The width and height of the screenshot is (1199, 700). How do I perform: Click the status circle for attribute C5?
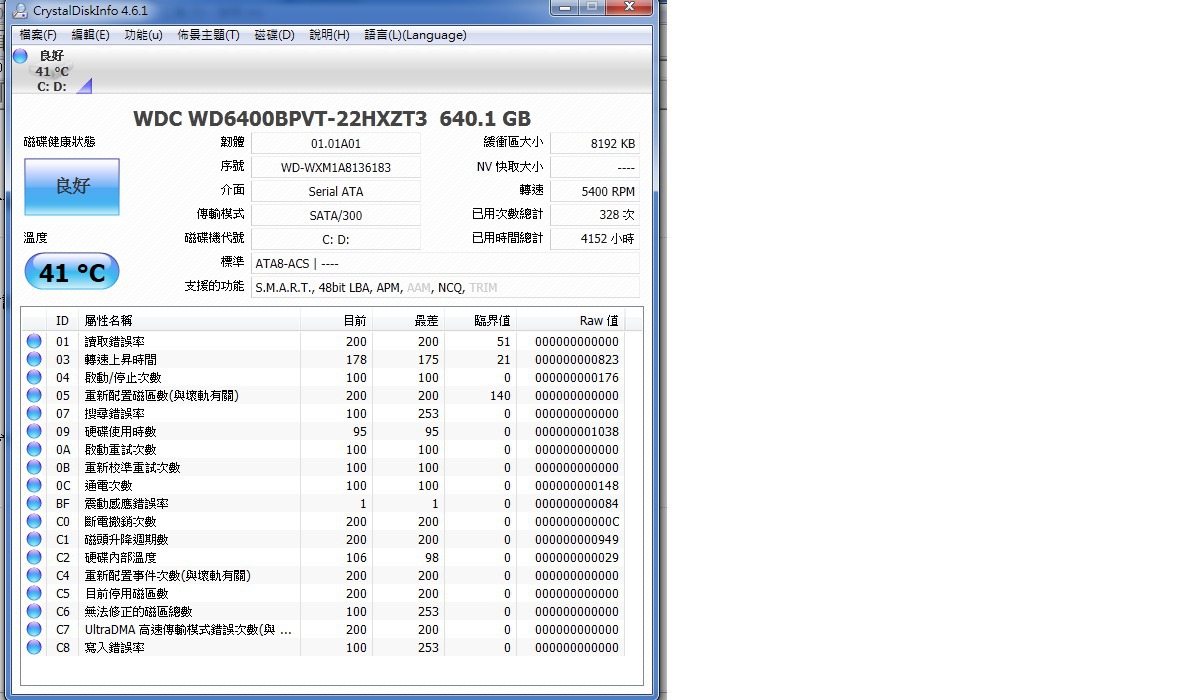pyautogui.click(x=34, y=593)
